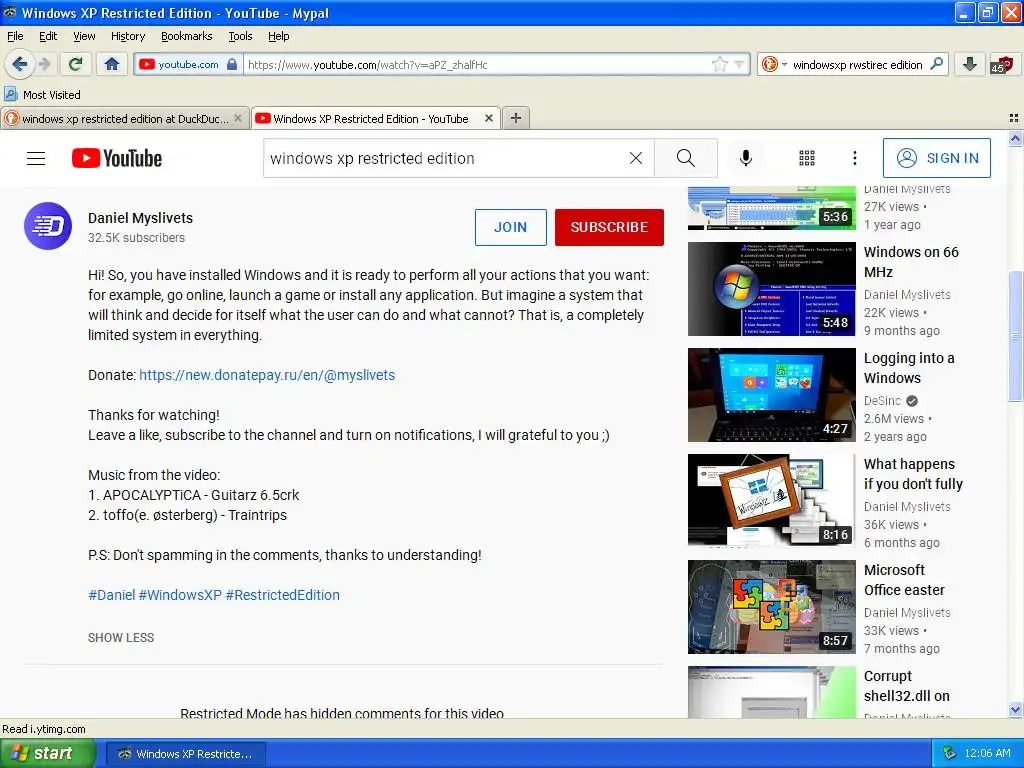1024x768 pixels.
Task: Open the downloads arrow icon
Action: point(970,64)
